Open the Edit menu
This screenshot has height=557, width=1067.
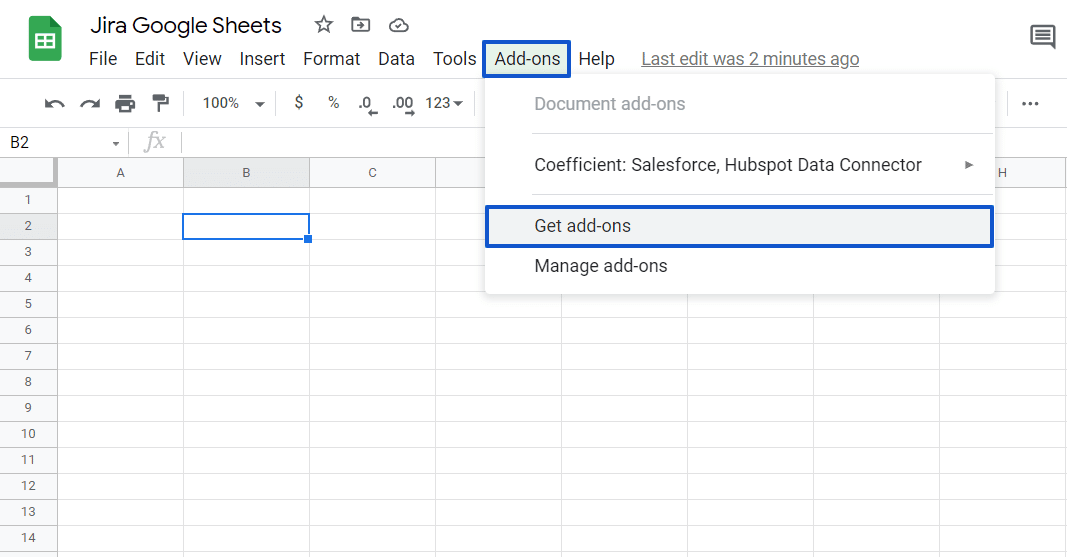tap(150, 59)
